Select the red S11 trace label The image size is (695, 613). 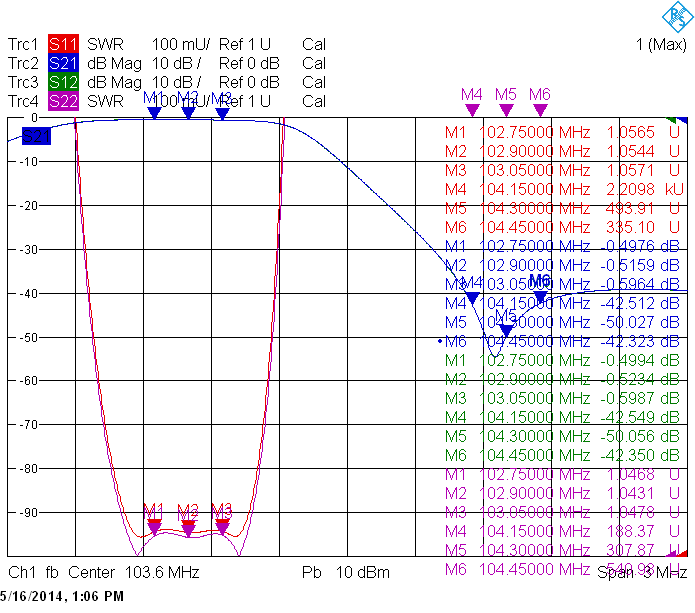tap(63, 44)
